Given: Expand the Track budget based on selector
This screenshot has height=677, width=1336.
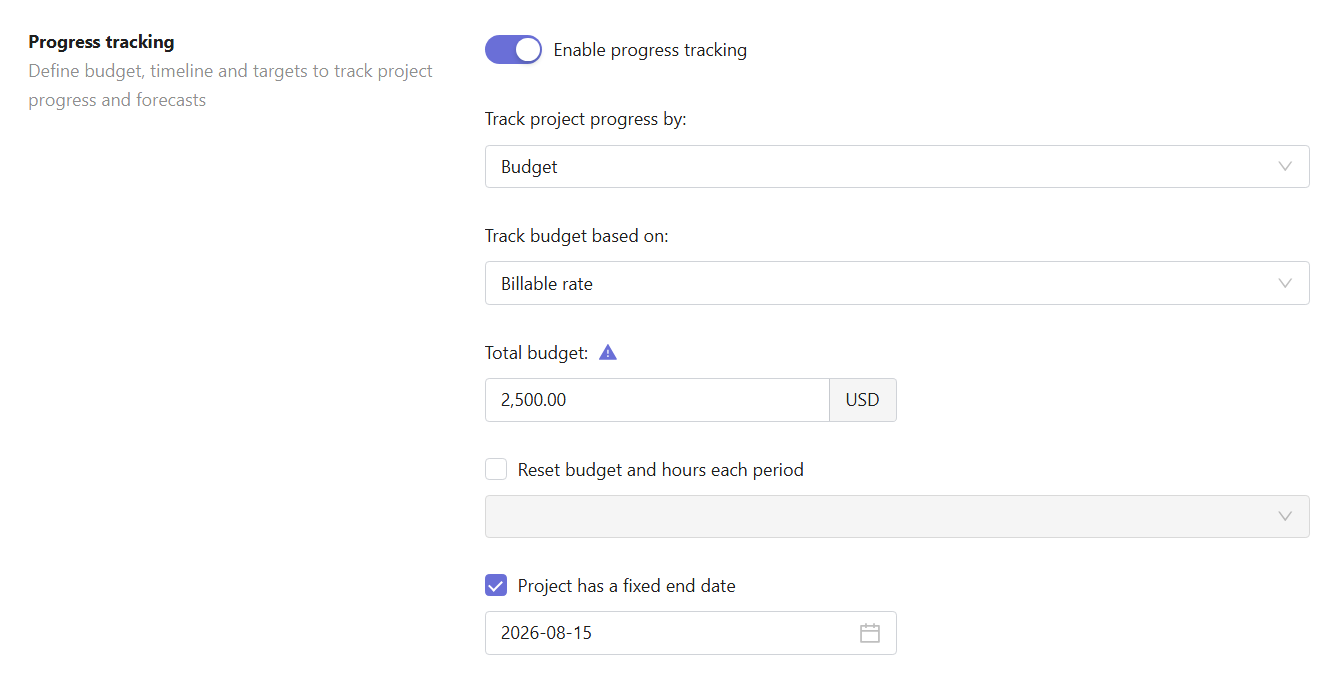Looking at the screenshot, I should coord(897,283).
